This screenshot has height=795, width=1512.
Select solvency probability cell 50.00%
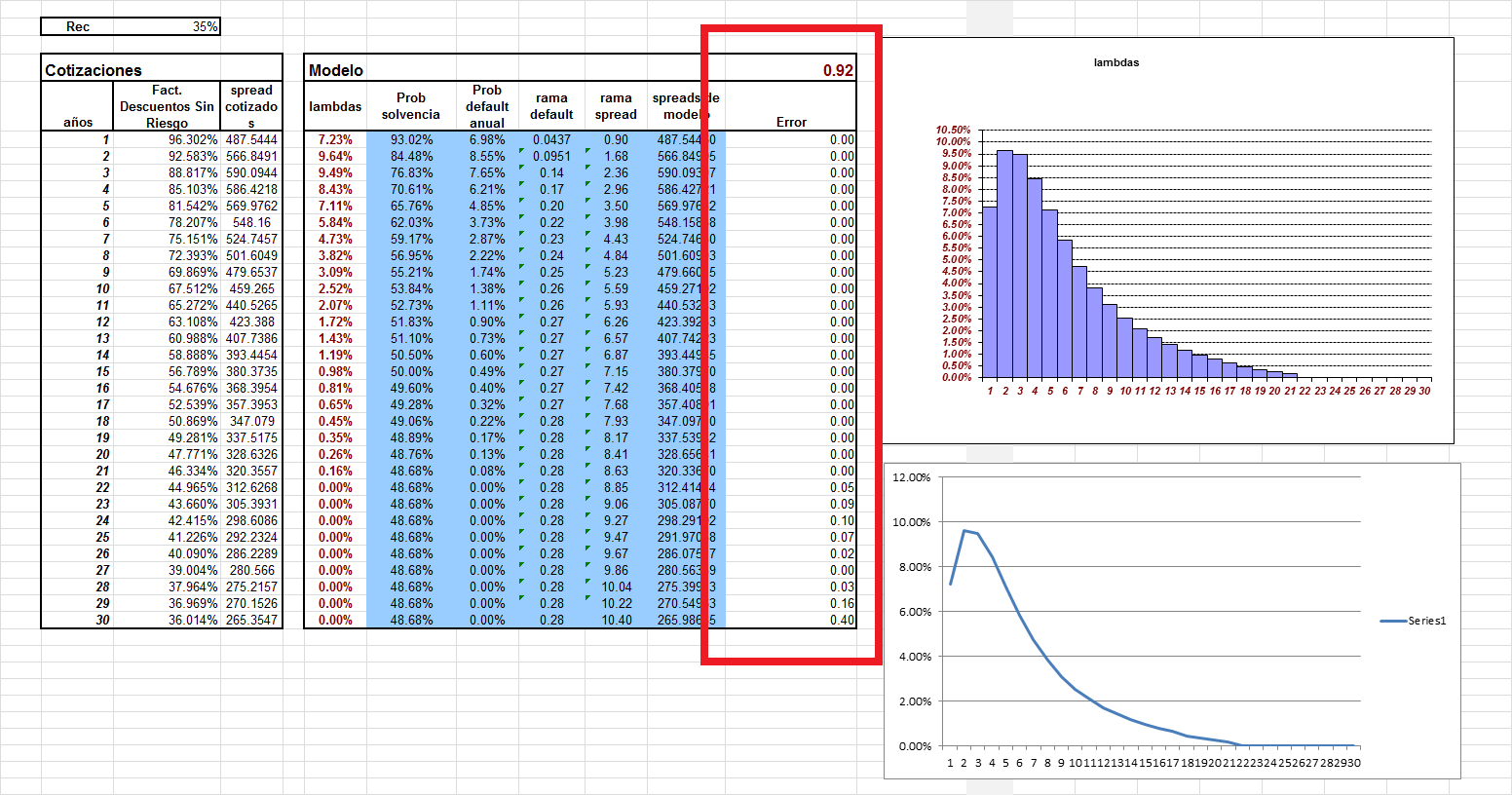[x=411, y=371]
